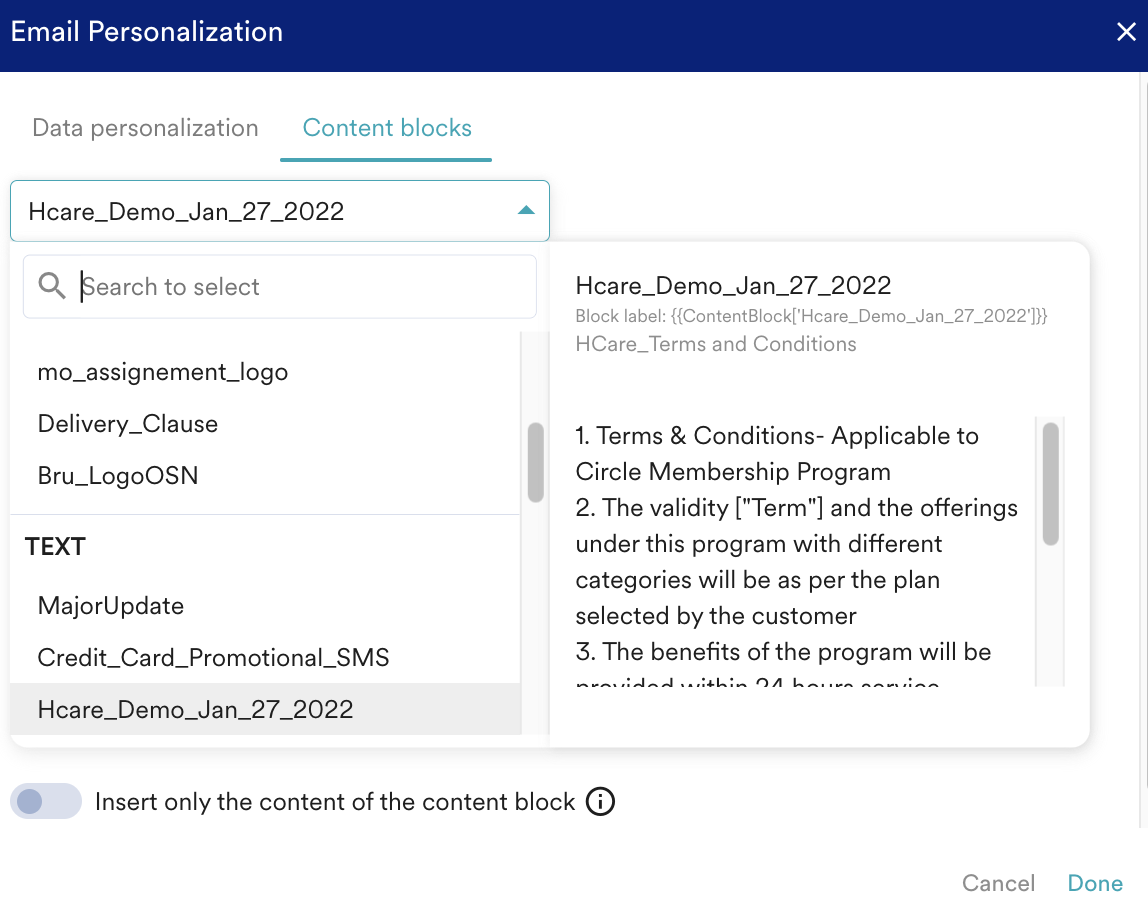Click Cancel to dismiss changes

998,883
